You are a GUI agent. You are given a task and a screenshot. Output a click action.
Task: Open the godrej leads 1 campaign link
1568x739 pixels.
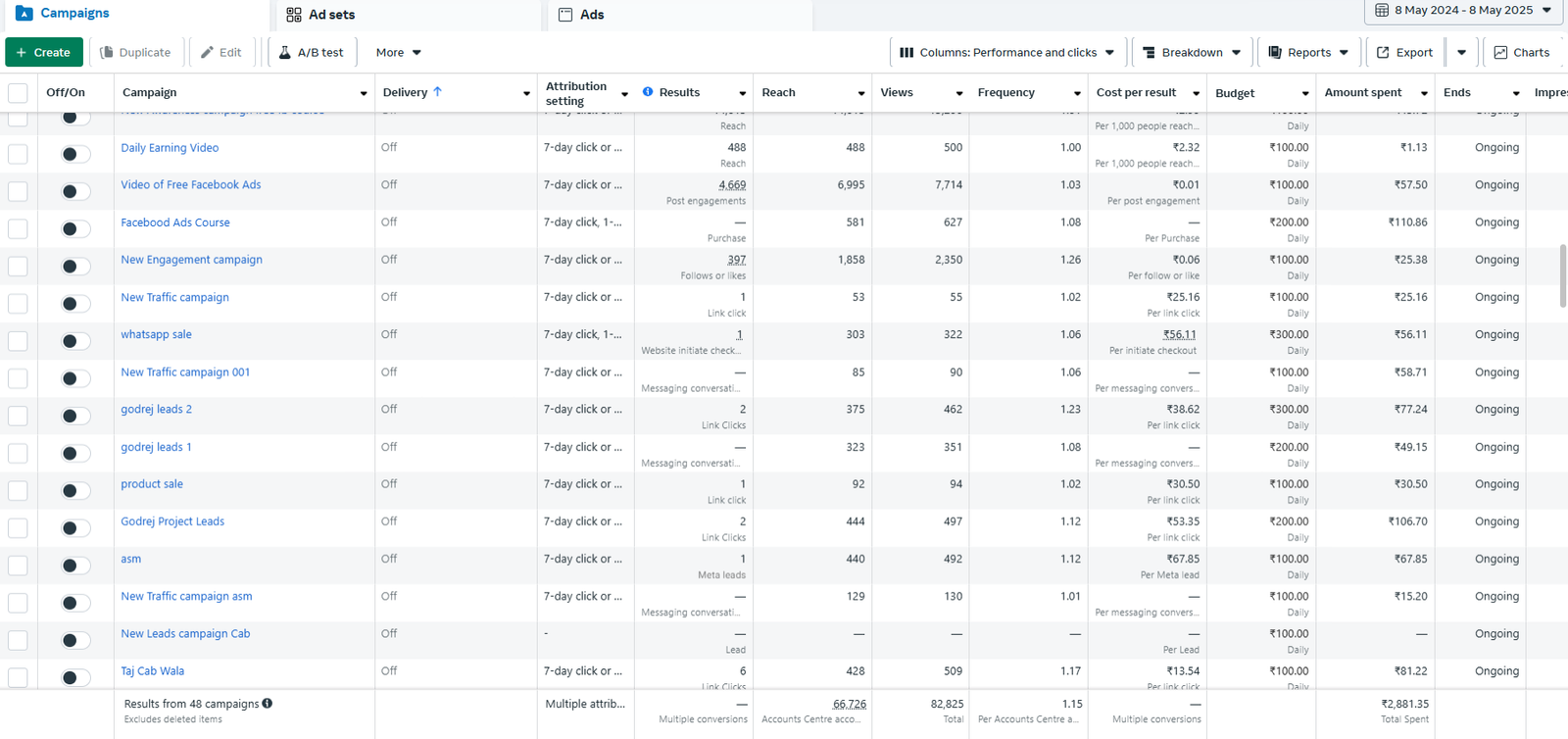tap(156, 447)
